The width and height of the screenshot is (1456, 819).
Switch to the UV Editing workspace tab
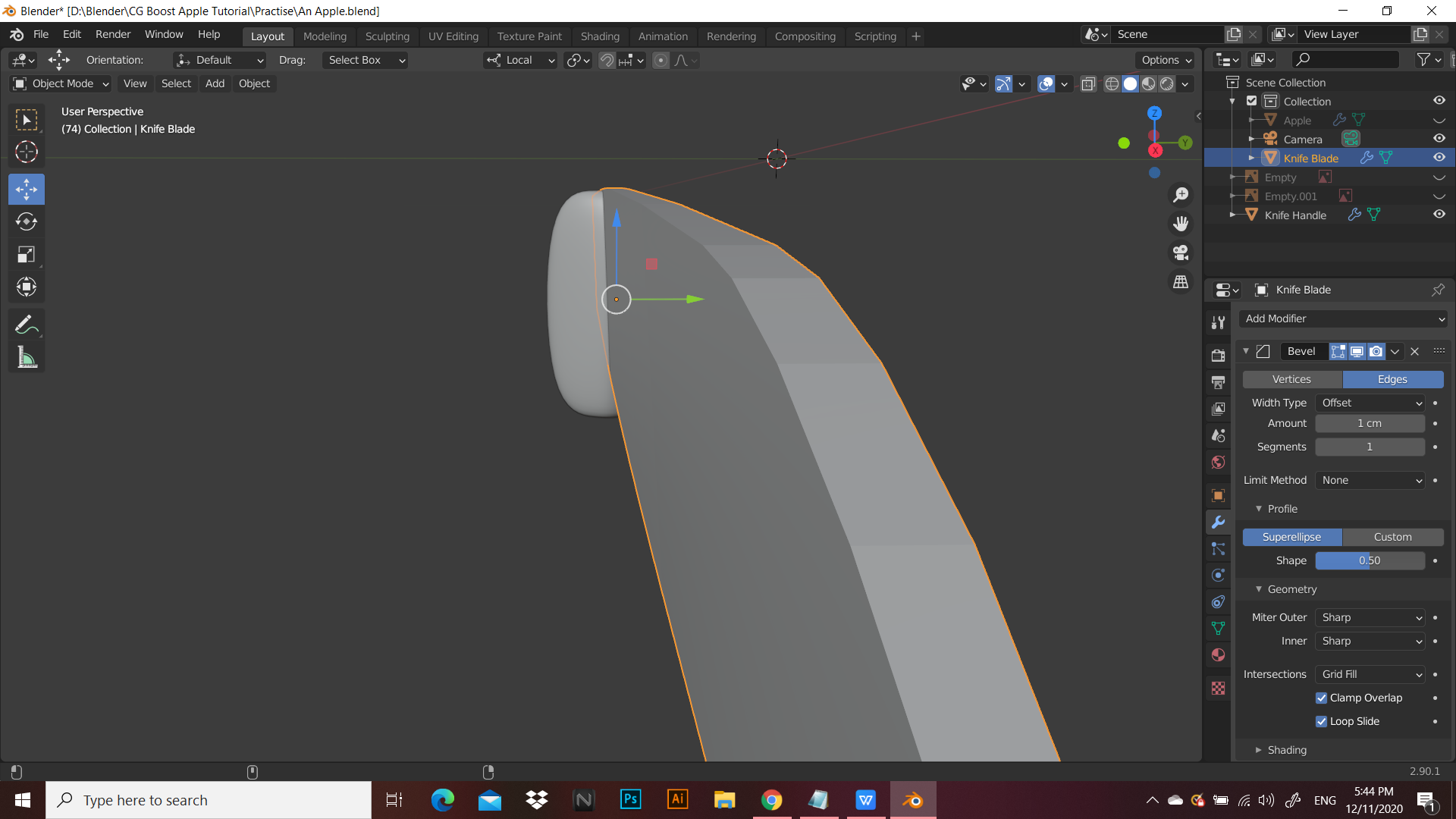click(453, 36)
